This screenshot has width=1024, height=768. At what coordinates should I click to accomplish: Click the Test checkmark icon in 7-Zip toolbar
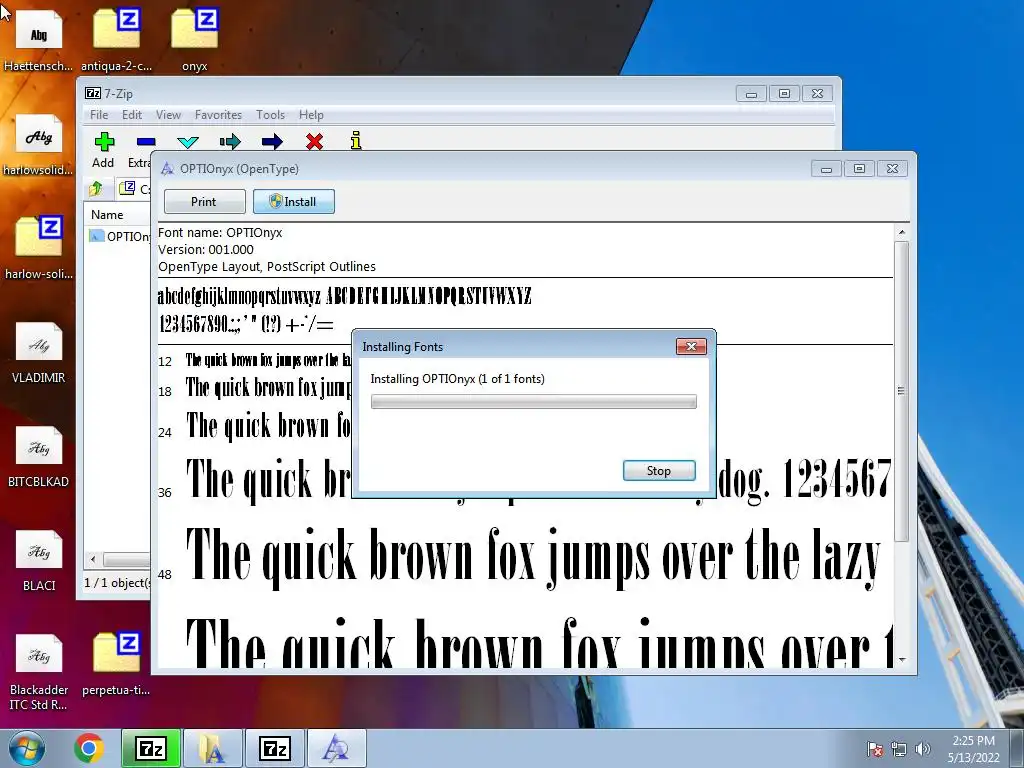188,141
